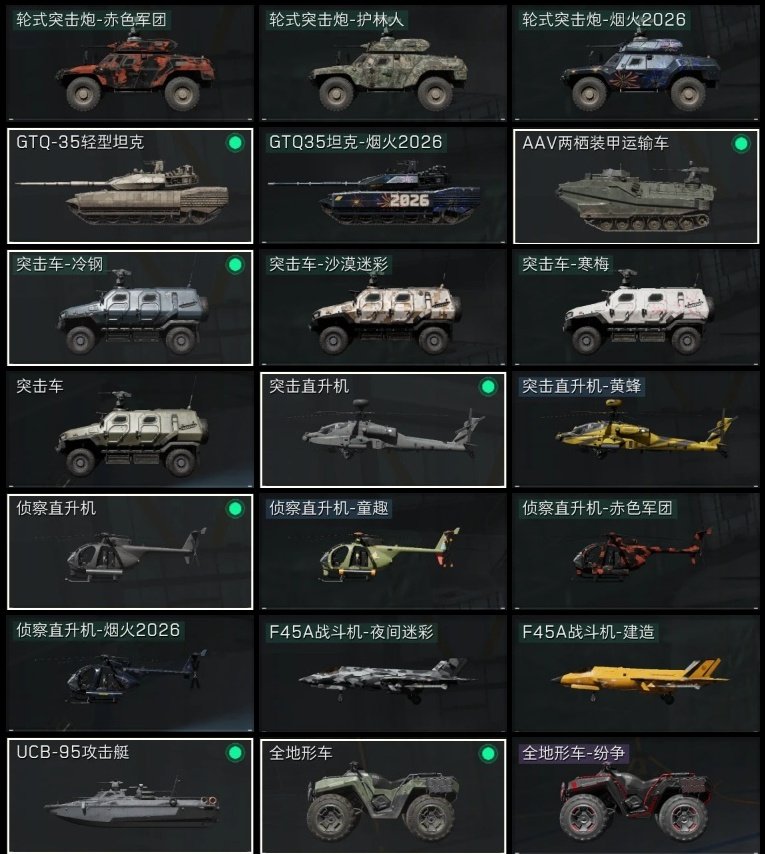Click the green equipped dot on UCB-95攻击艇
765x854 pixels.
pos(235,753)
